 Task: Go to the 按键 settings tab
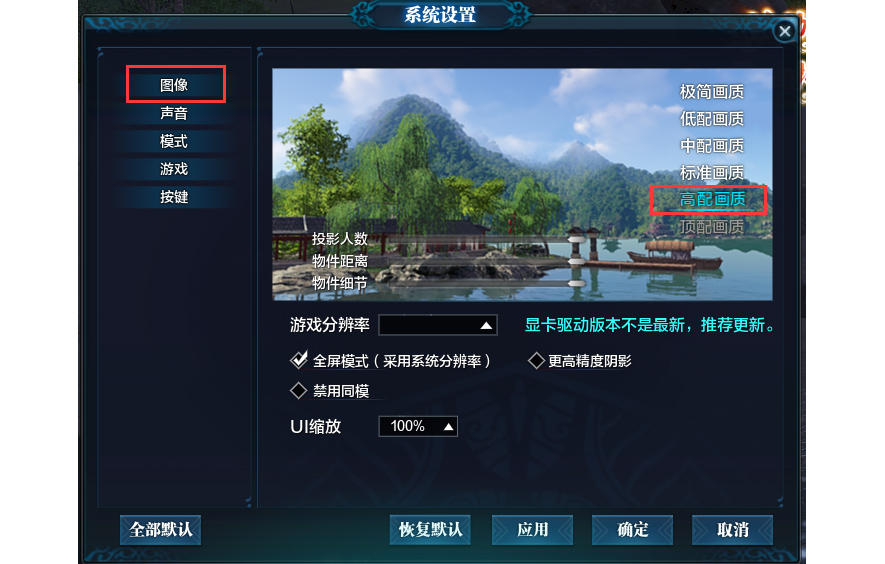(x=174, y=196)
